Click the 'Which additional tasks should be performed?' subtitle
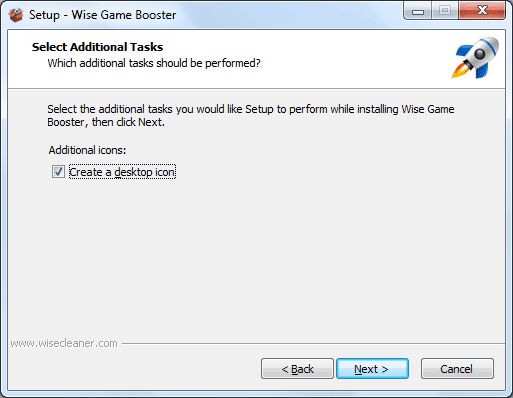513x398 pixels. 154,63
